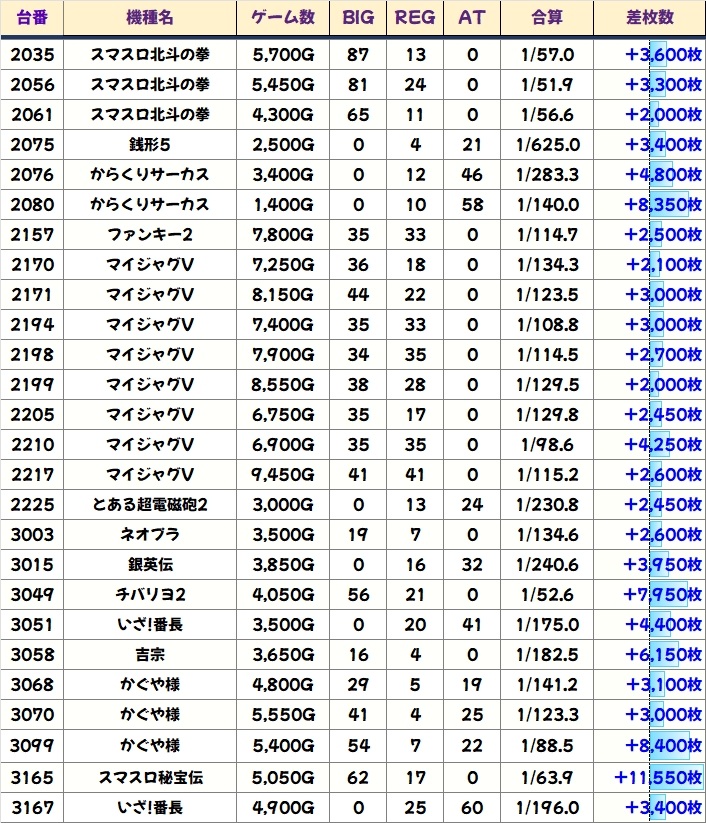
Task: Click the チバリヨ2 machine name
Action: click(x=150, y=595)
